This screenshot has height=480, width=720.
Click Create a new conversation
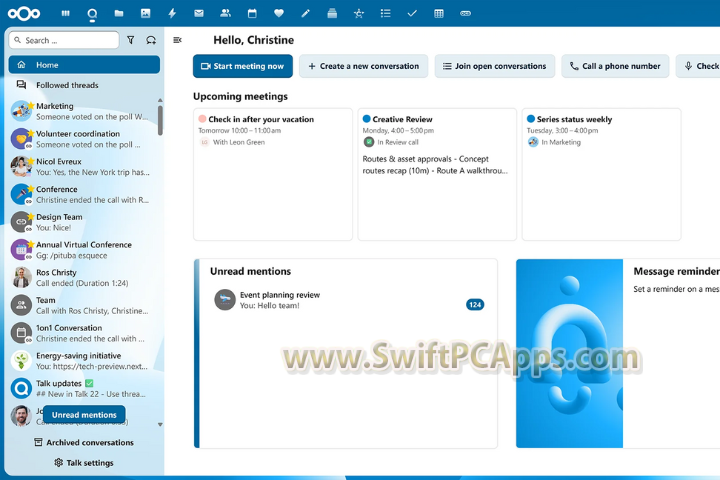pyautogui.click(x=364, y=66)
